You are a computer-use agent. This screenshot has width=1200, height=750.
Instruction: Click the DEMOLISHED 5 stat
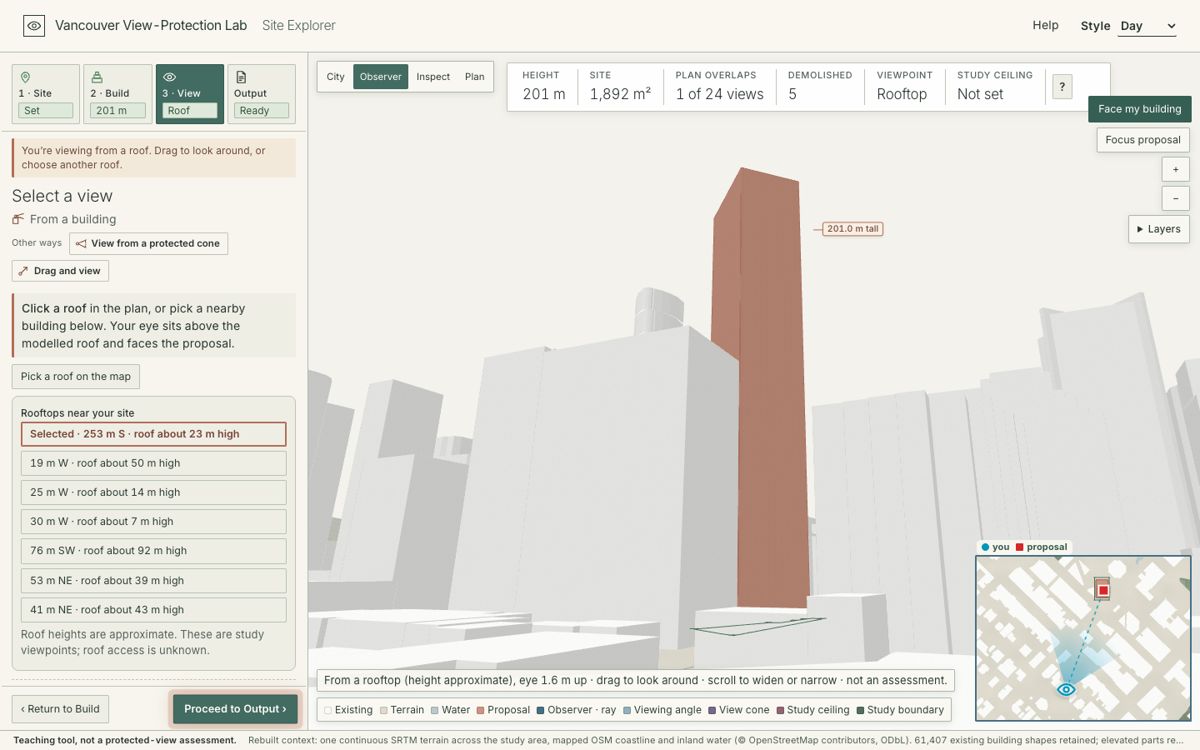coord(820,87)
